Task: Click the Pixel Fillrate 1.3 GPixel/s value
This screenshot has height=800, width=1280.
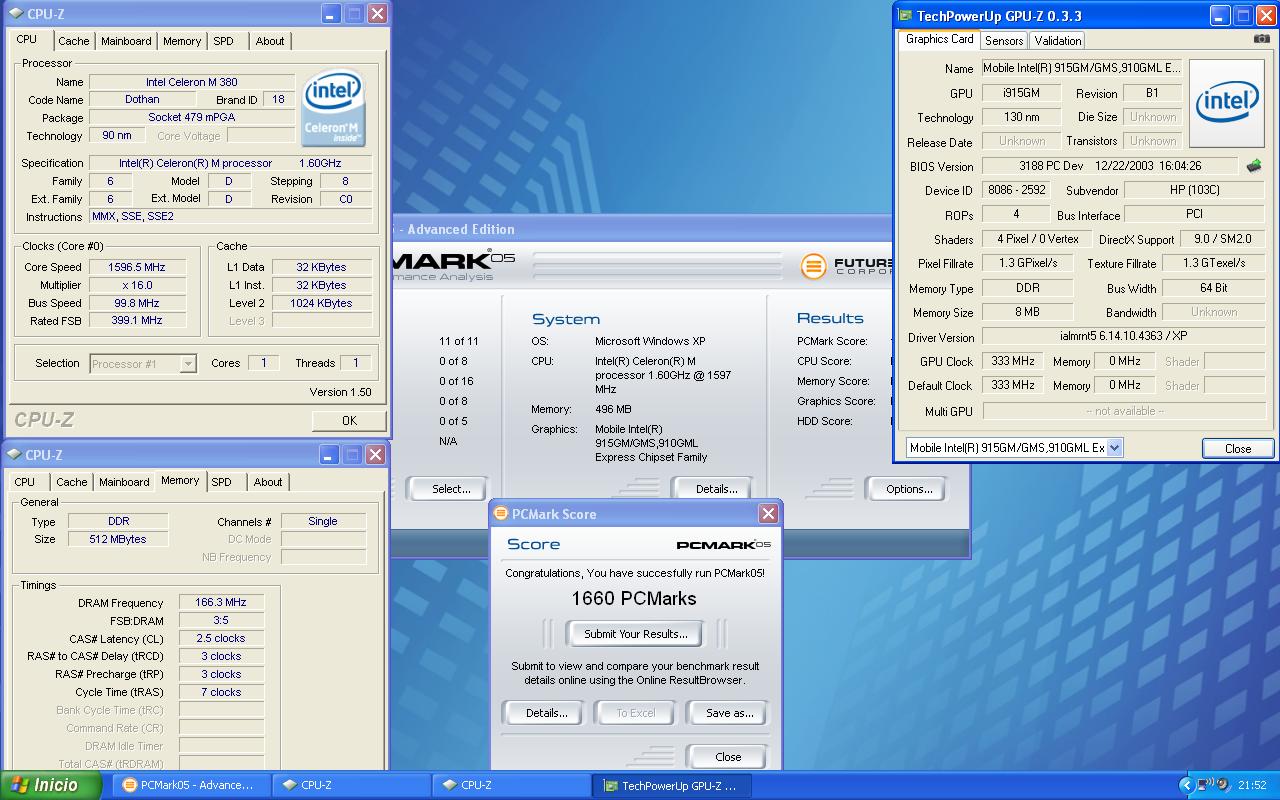Action: [1027, 263]
